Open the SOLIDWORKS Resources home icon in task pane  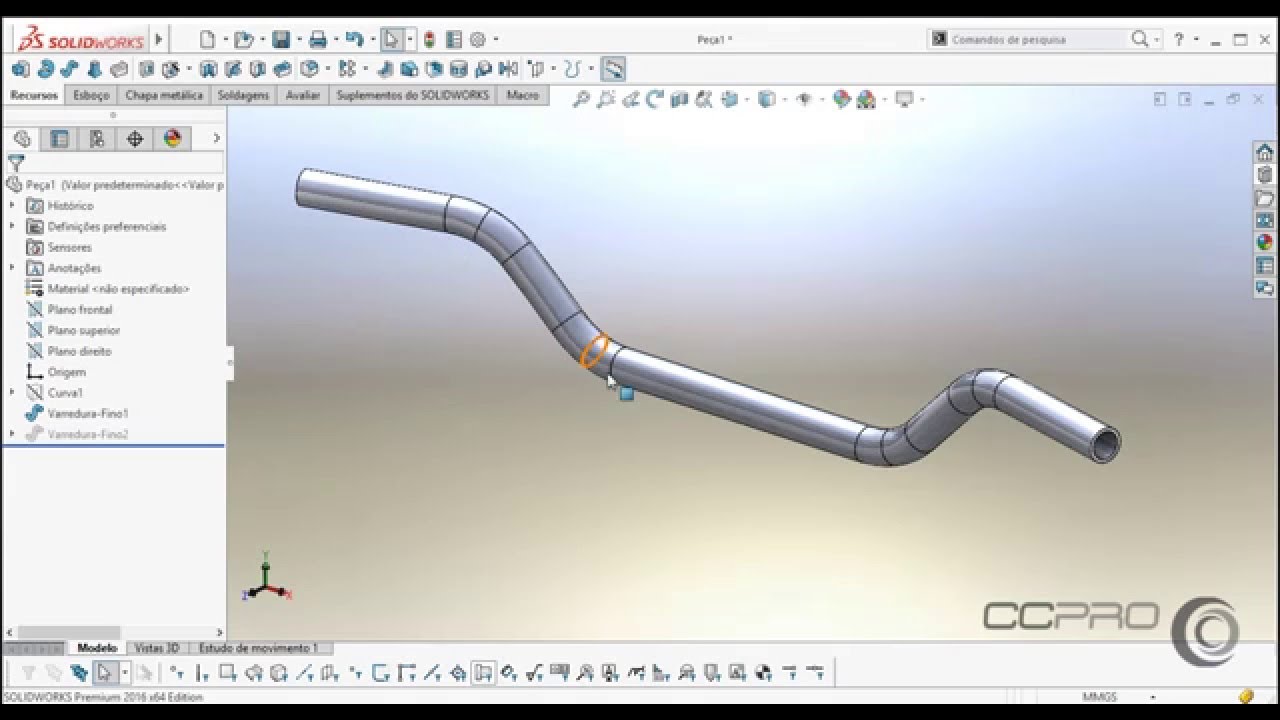coord(1265,153)
